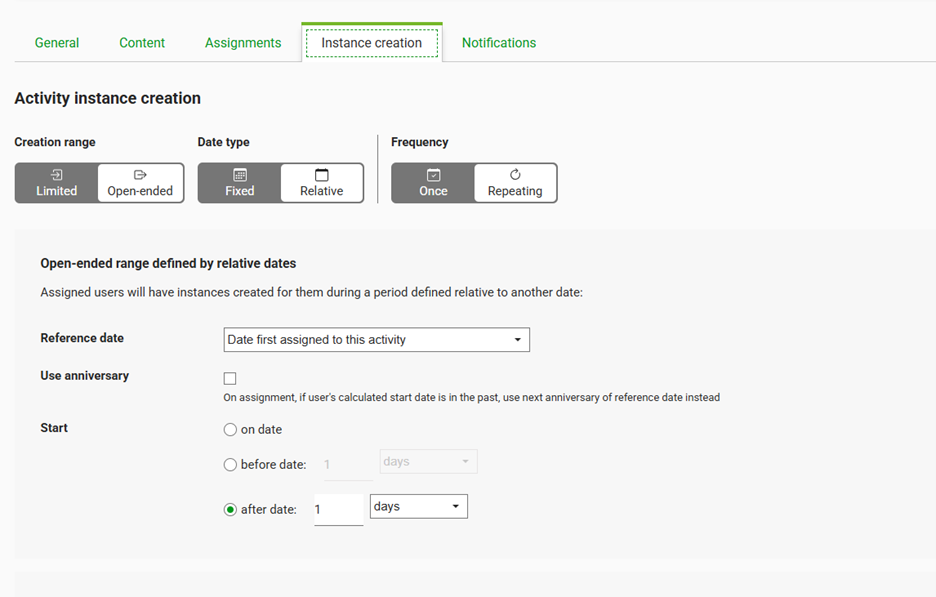This screenshot has height=597, width=936.
Task: Expand the after date days unit dropdown
Action: (418, 506)
